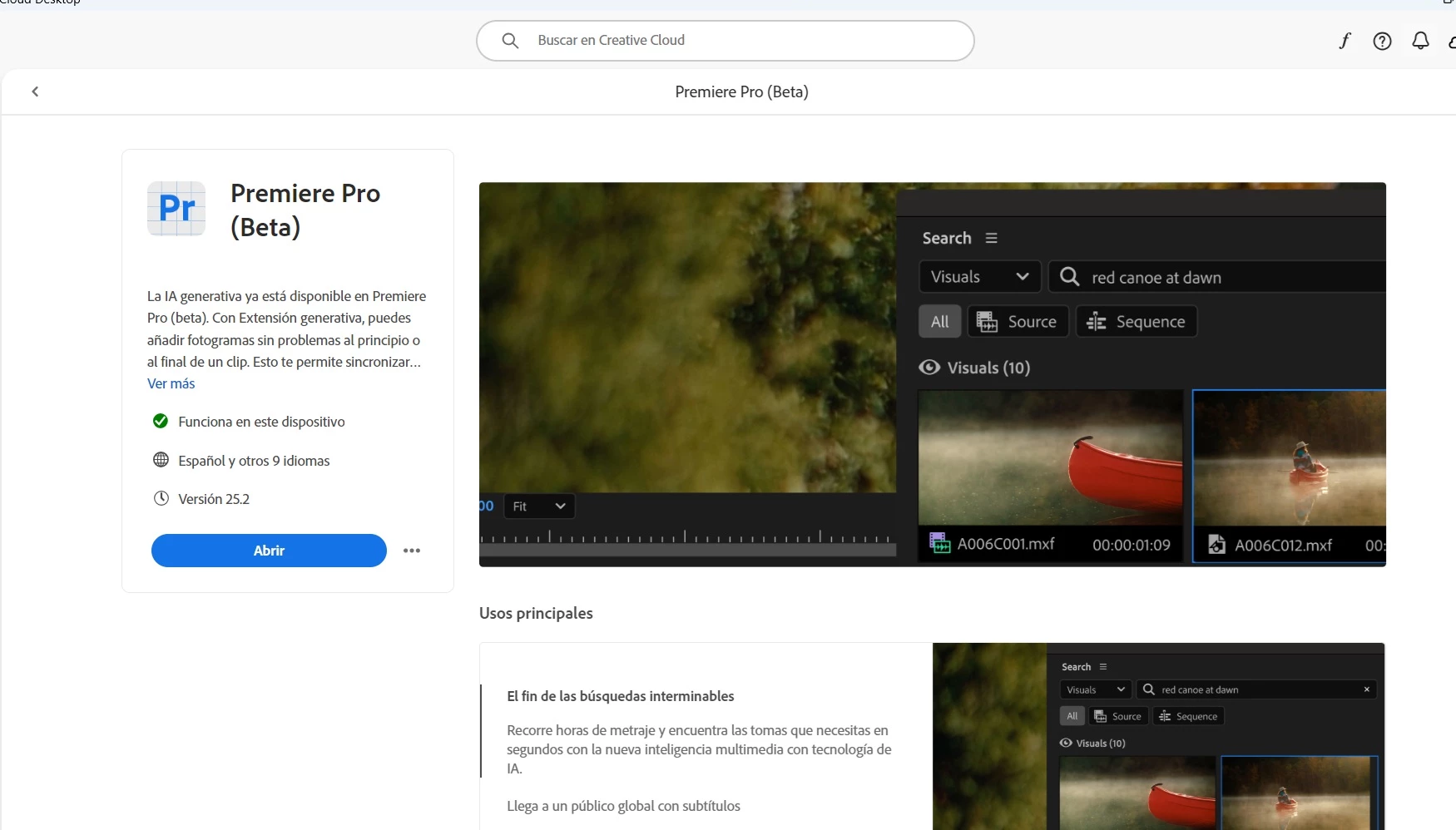
Task: Click the file icon next to A006C001.mxf
Action: point(940,544)
